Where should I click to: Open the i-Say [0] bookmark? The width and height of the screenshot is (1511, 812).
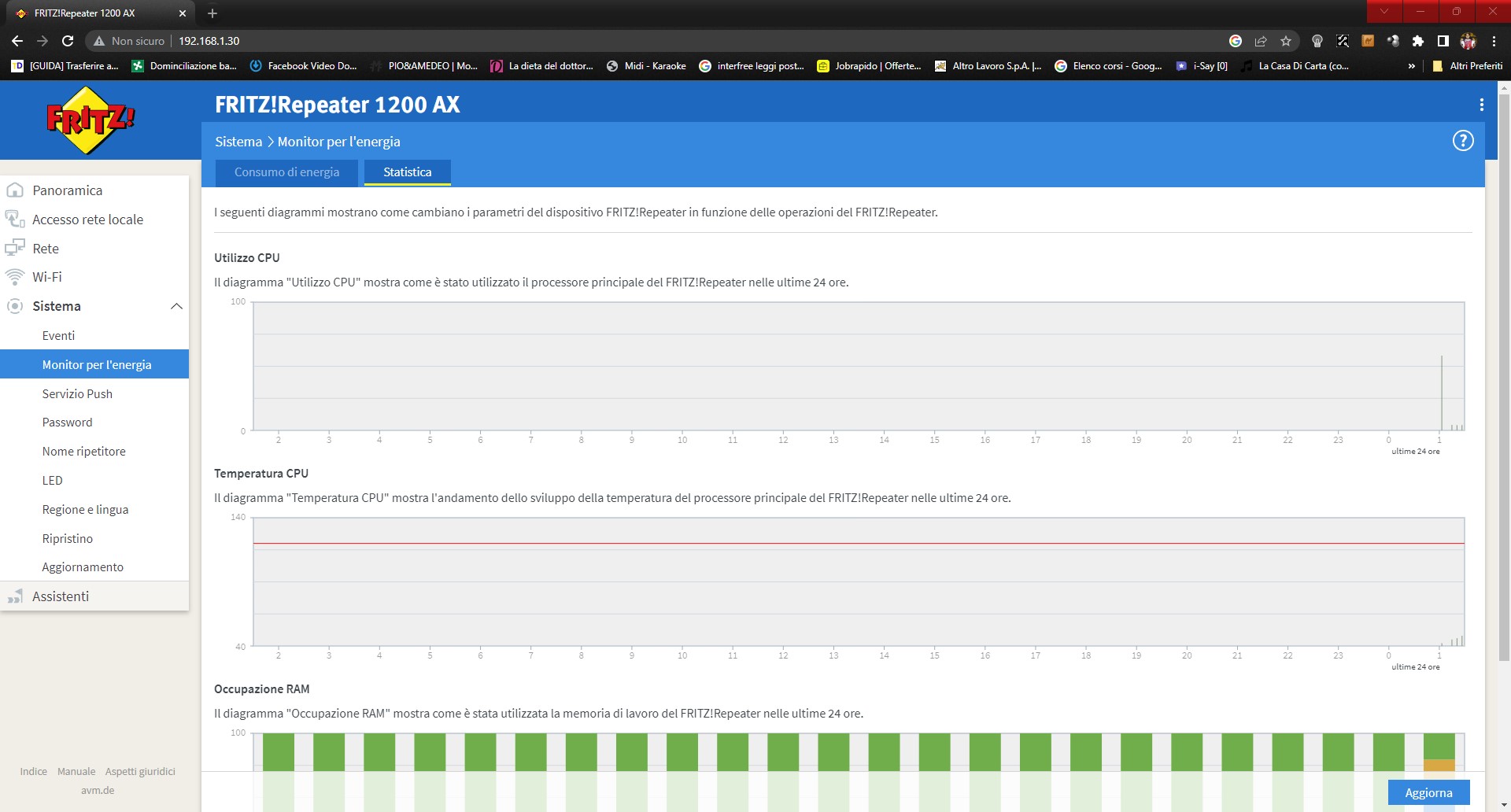coord(1202,66)
